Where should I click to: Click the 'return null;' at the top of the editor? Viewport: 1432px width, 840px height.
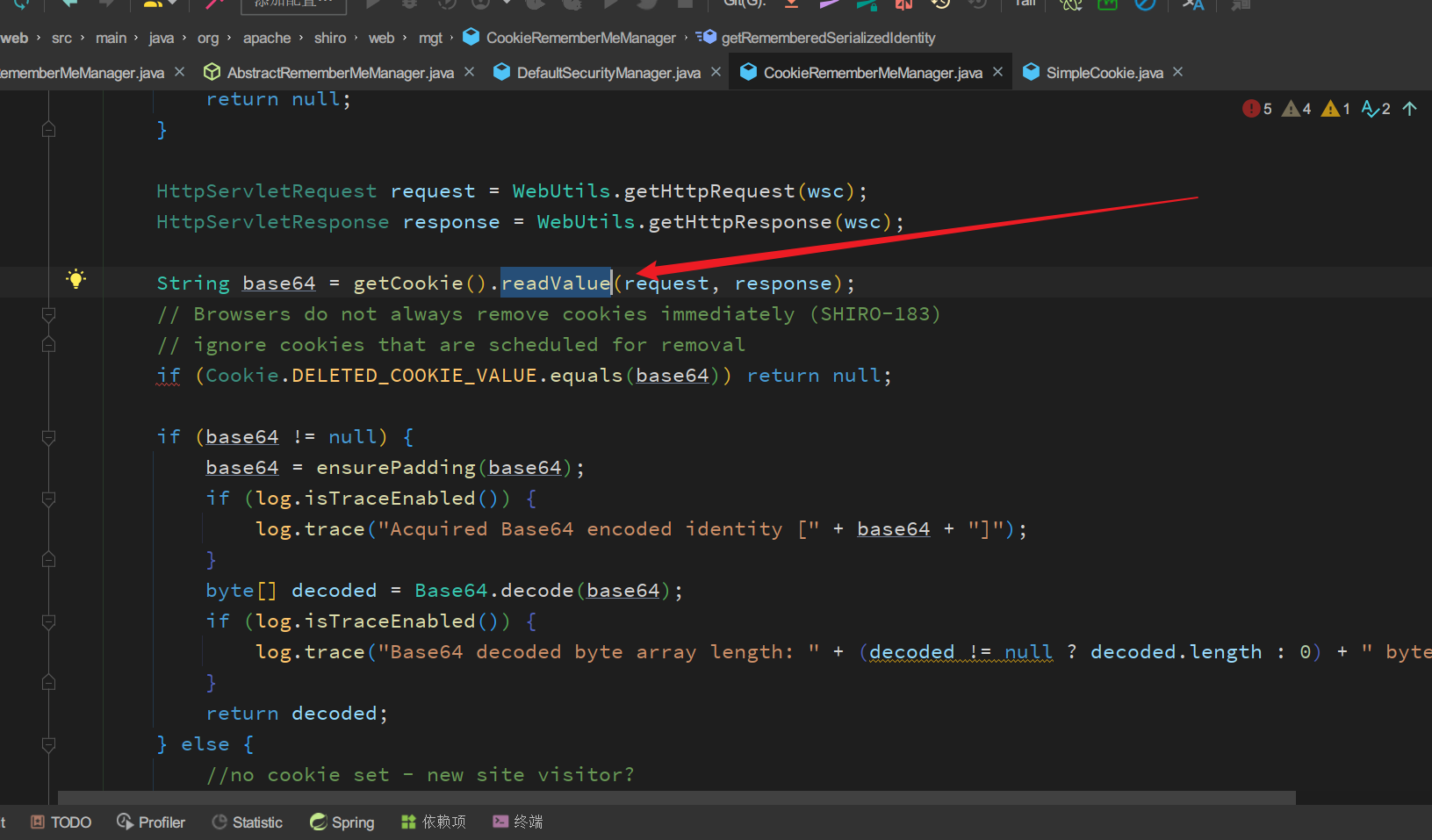coord(278,99)
